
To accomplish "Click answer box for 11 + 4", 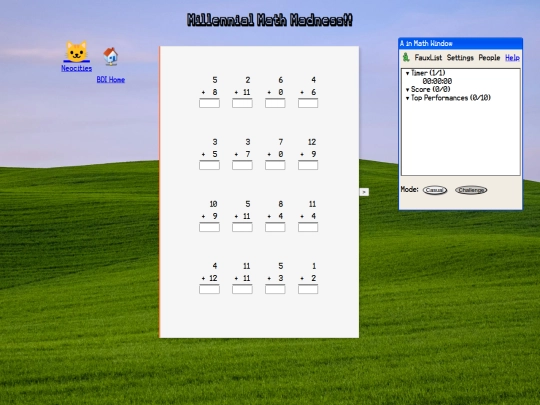I will (x=308, y=227).
